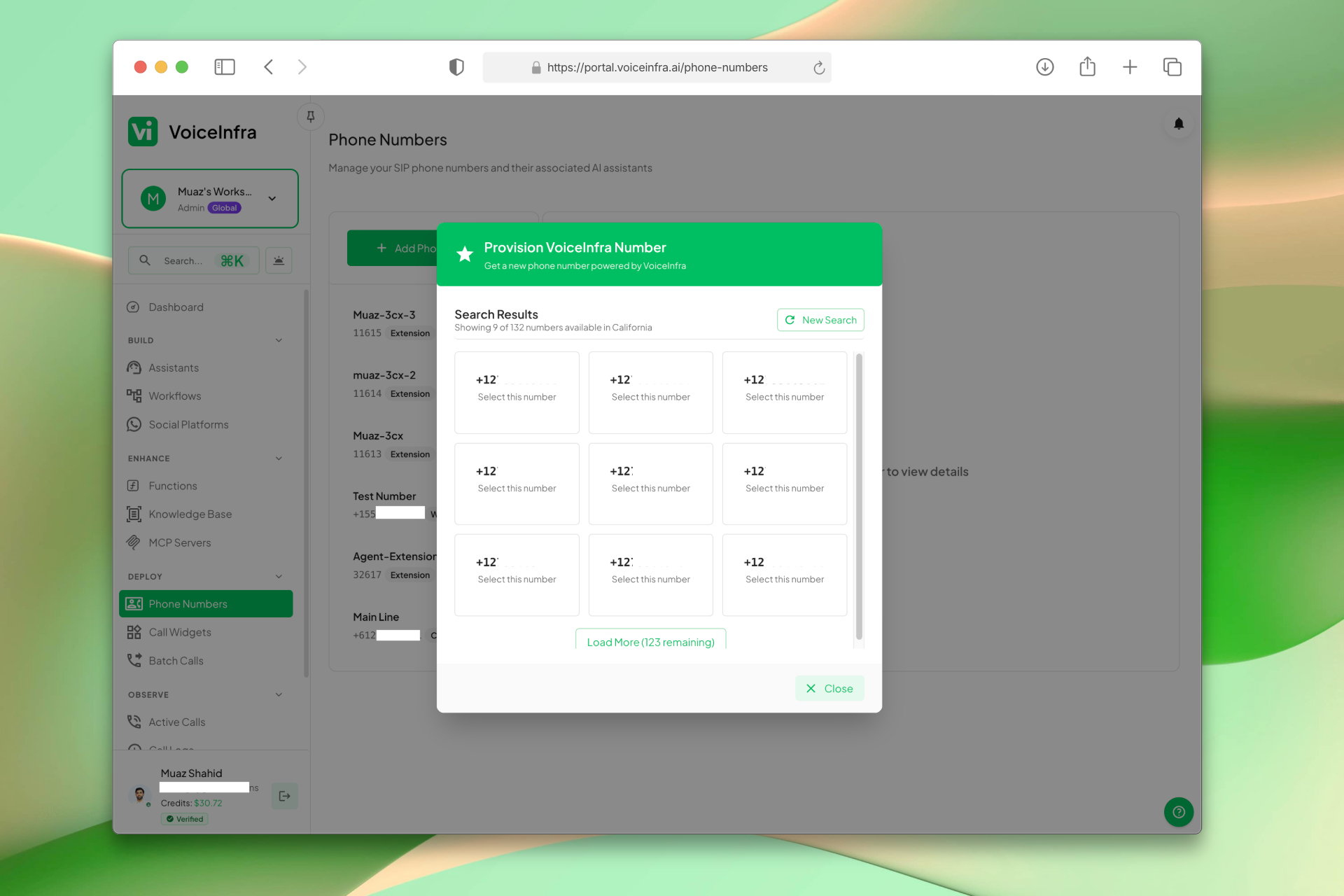Click the search results scrollbar

859,497
